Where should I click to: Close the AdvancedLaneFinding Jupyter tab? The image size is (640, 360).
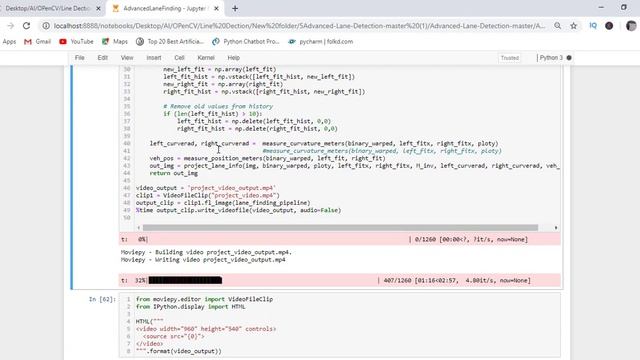[x=216, y=8]
